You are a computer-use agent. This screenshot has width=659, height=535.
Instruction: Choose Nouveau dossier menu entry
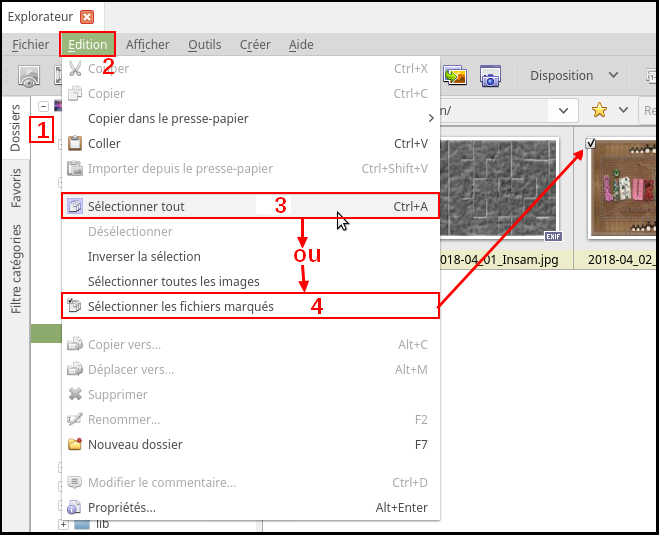point(250,444)
